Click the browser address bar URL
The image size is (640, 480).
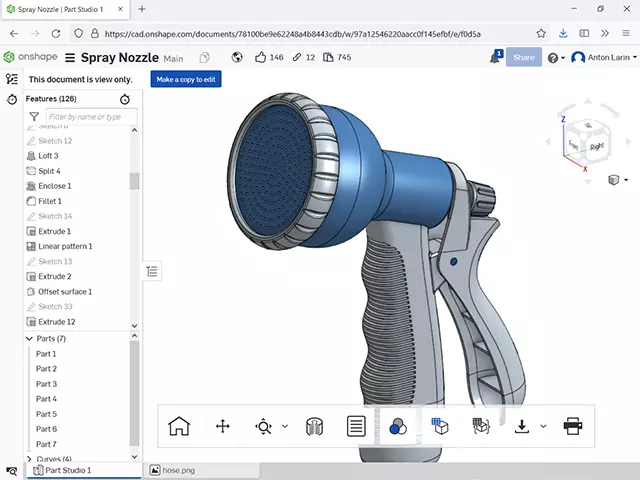click(292, 34)
